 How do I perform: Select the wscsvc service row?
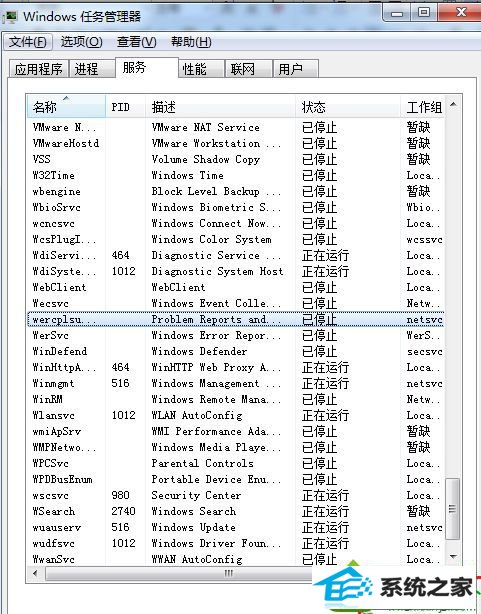236,496
